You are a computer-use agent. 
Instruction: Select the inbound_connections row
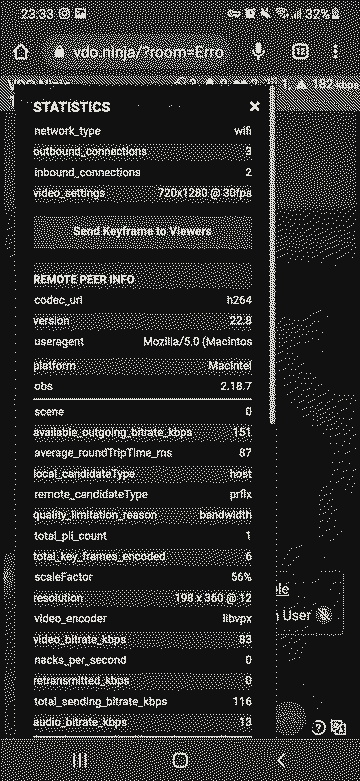pyautogui.click(x=142, y=172)
